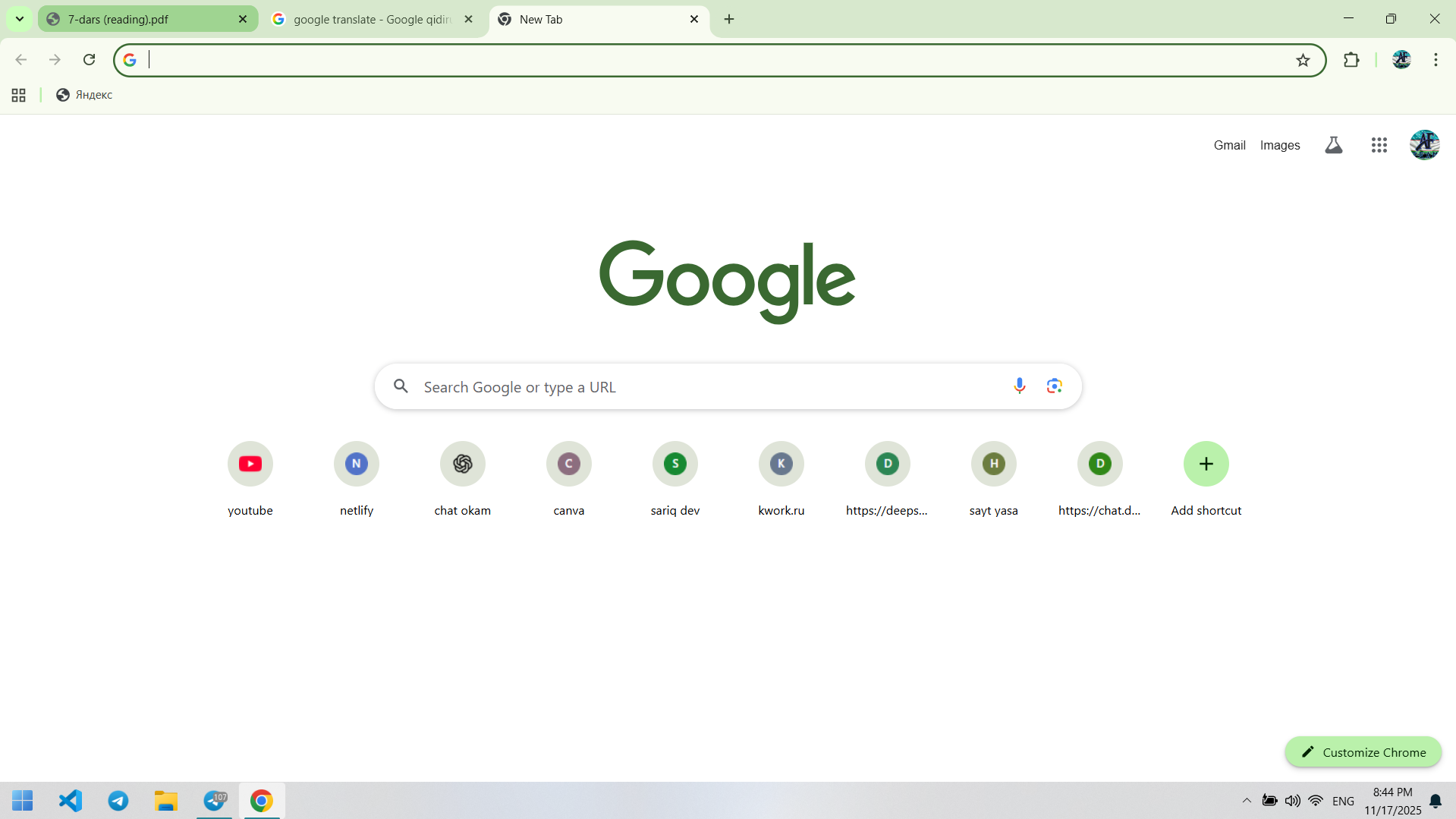Open Chrome three-dot menu
1456x819 pixels.
click(1436, 60)
